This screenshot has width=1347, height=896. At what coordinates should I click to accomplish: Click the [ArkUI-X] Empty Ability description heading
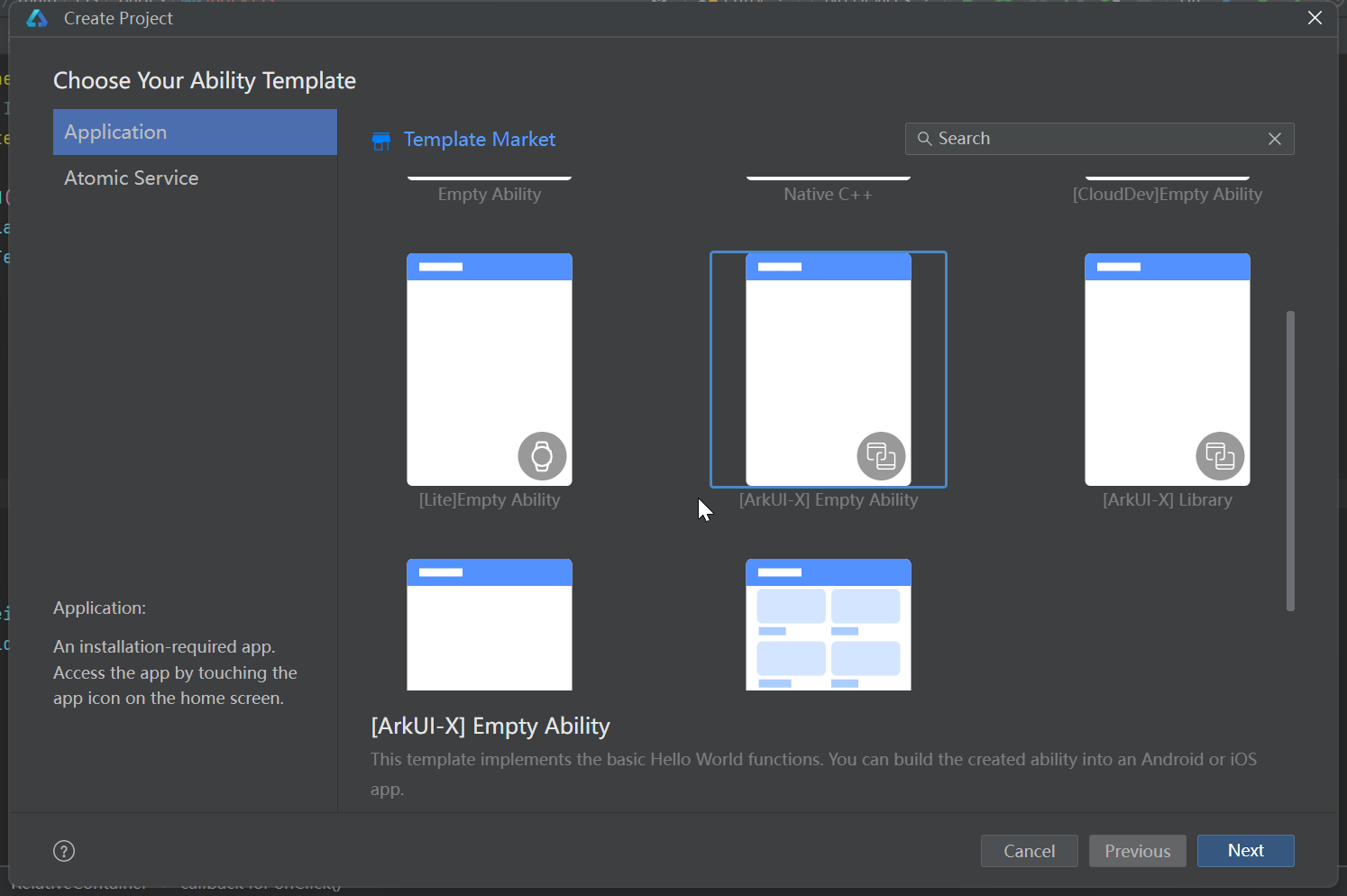(490, 727)
